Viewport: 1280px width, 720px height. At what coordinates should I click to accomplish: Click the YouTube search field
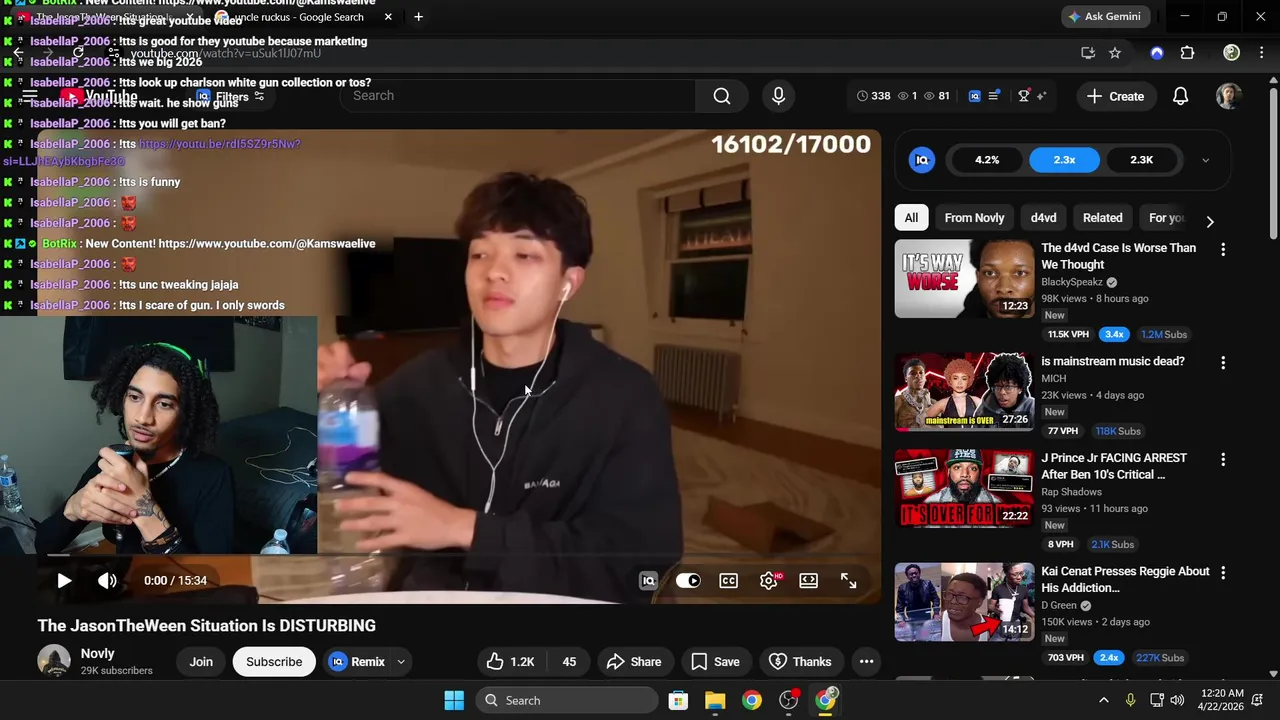(x=520, y=95)
